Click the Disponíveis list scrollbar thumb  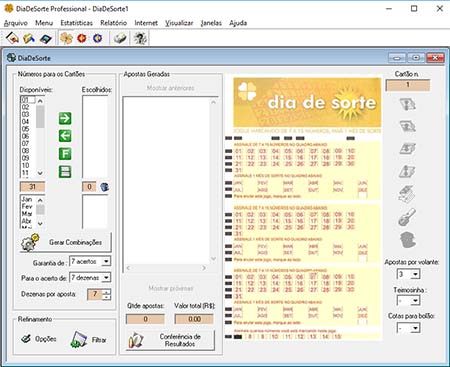click(x=40, y=117)
